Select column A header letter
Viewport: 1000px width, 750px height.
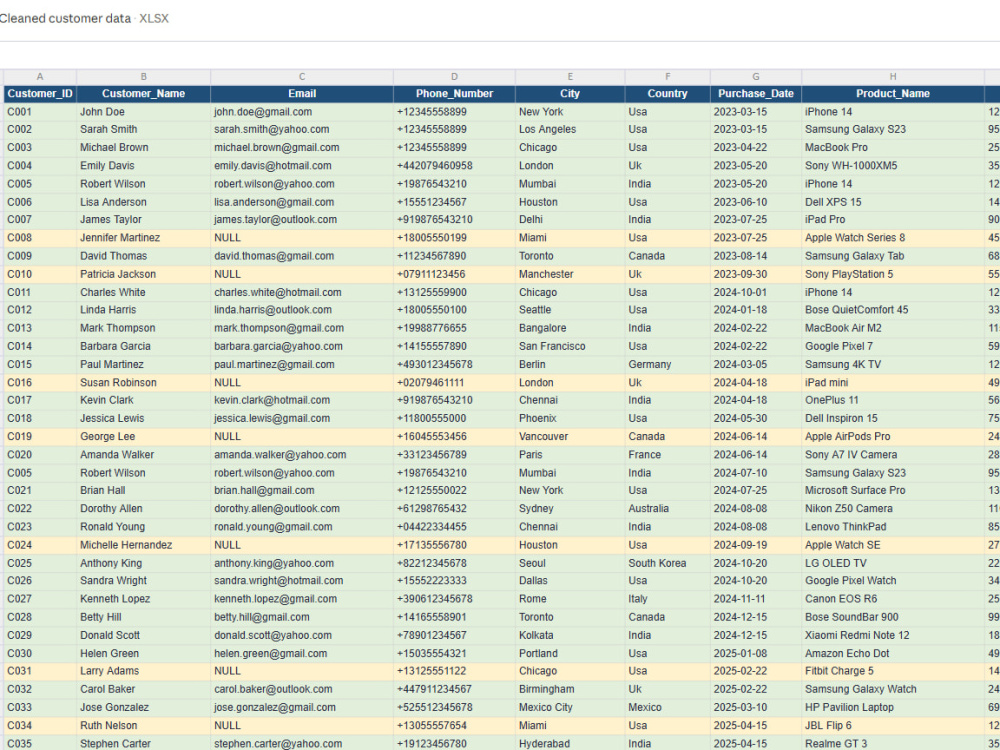click(40, 77)
